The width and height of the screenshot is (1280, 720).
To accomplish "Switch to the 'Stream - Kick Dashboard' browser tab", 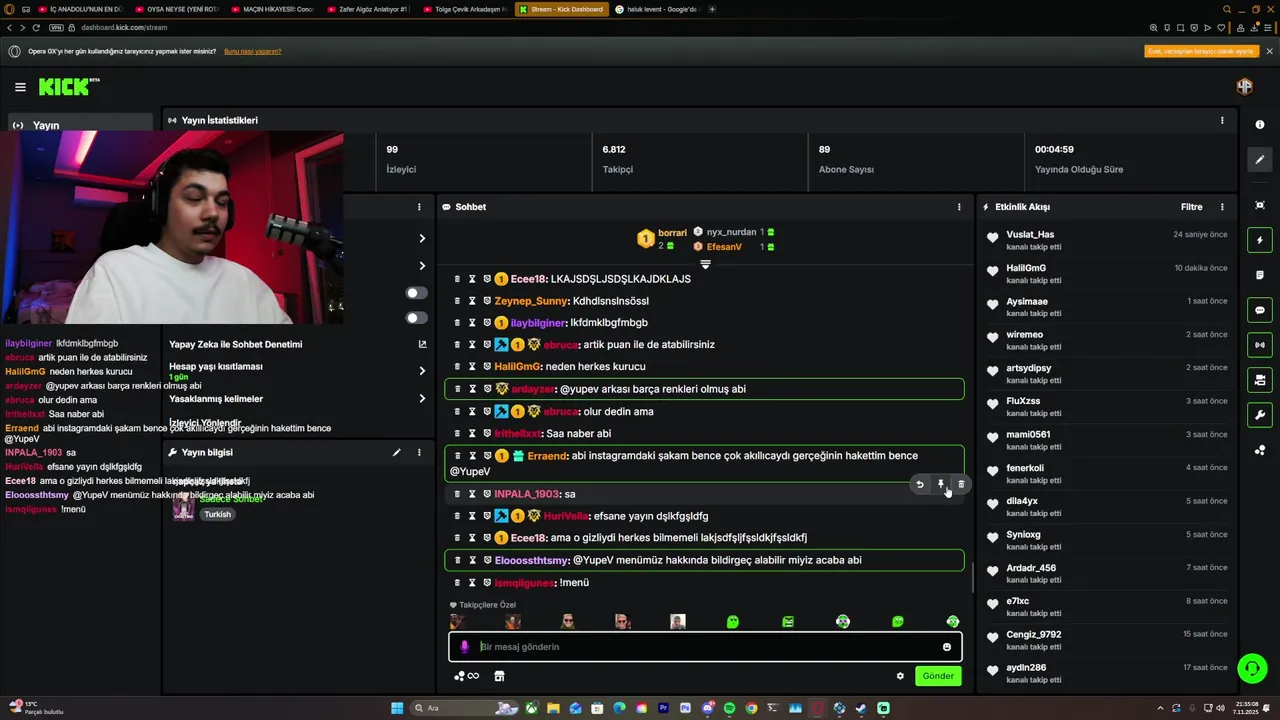I will 562,9.
